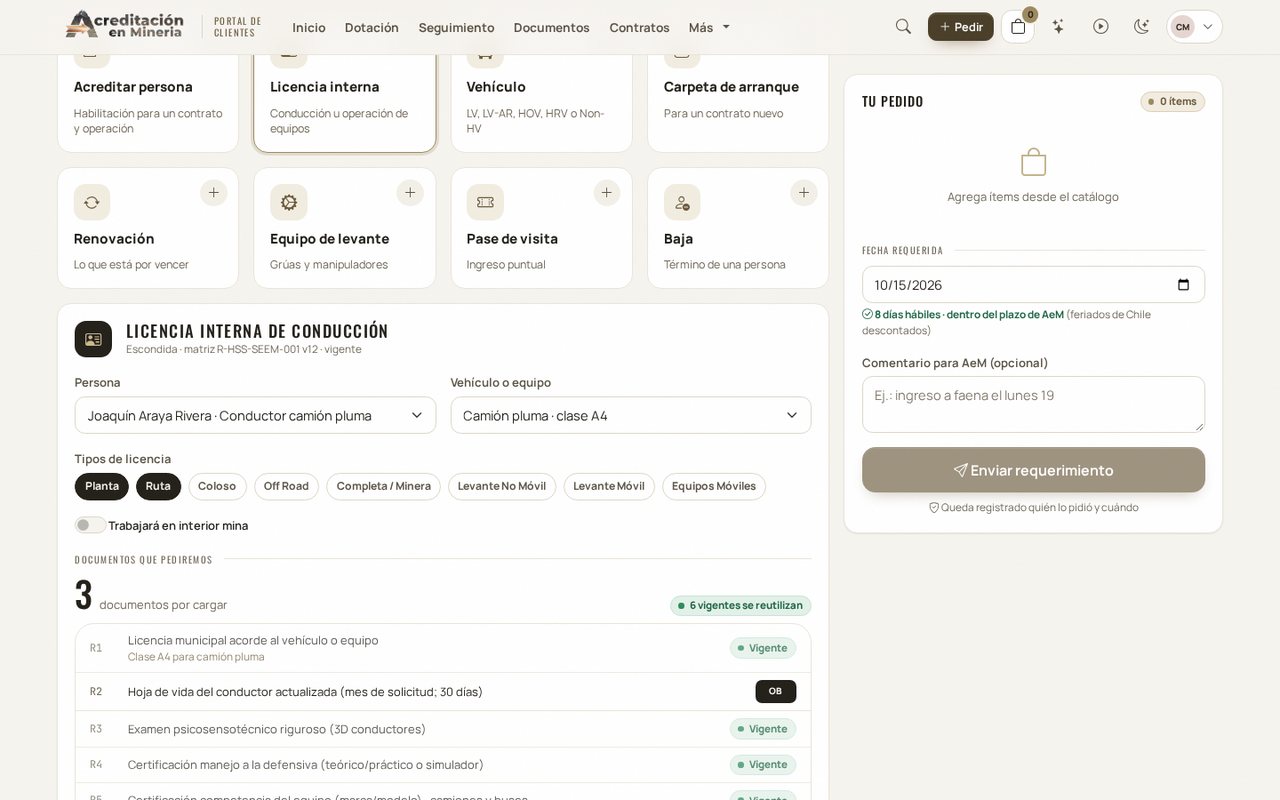This screenshot has height=800, width=1280.
Task: Click the Pedir button in header
Action: click(x=960, y=27)
